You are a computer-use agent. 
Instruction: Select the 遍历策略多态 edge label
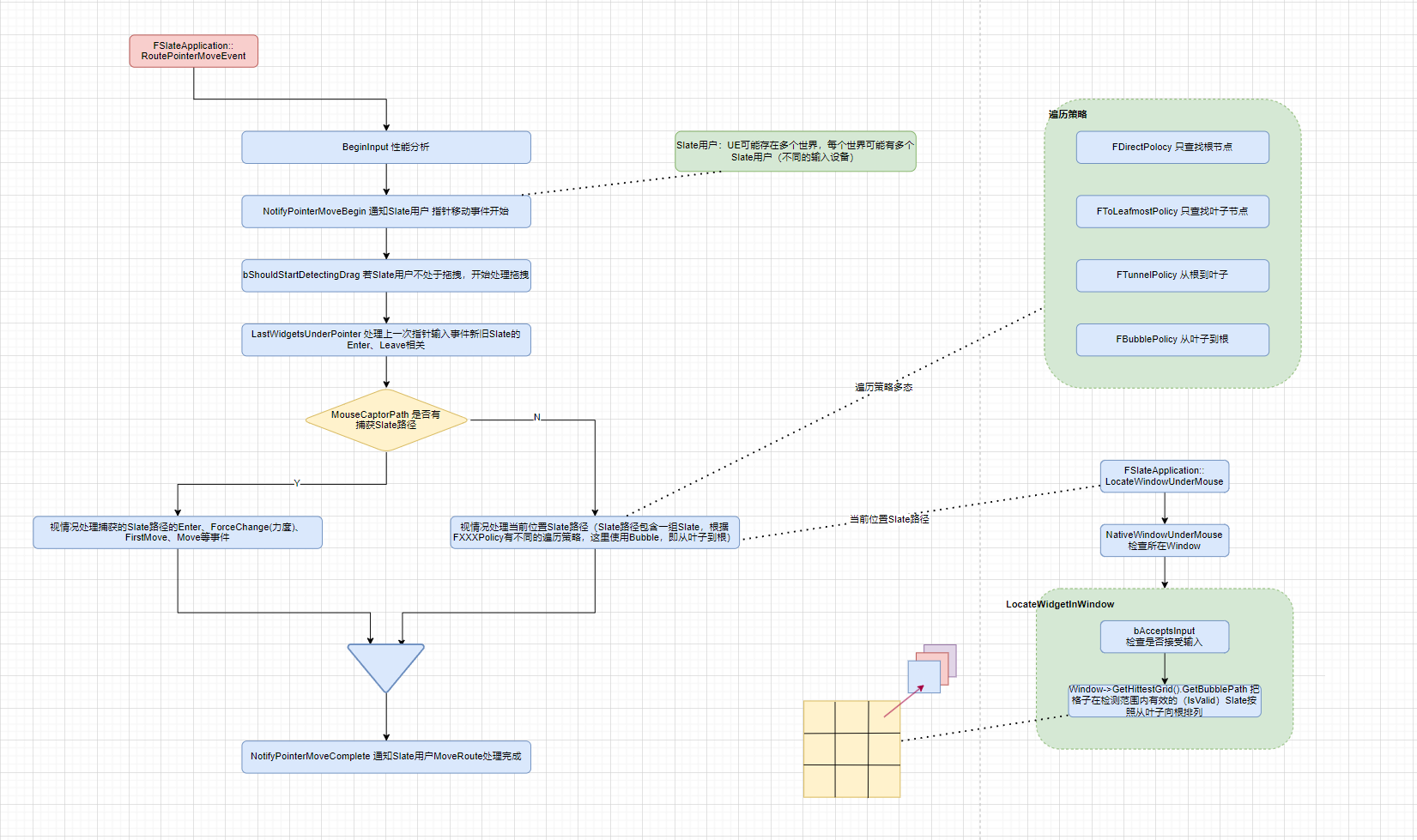[884, 388]
